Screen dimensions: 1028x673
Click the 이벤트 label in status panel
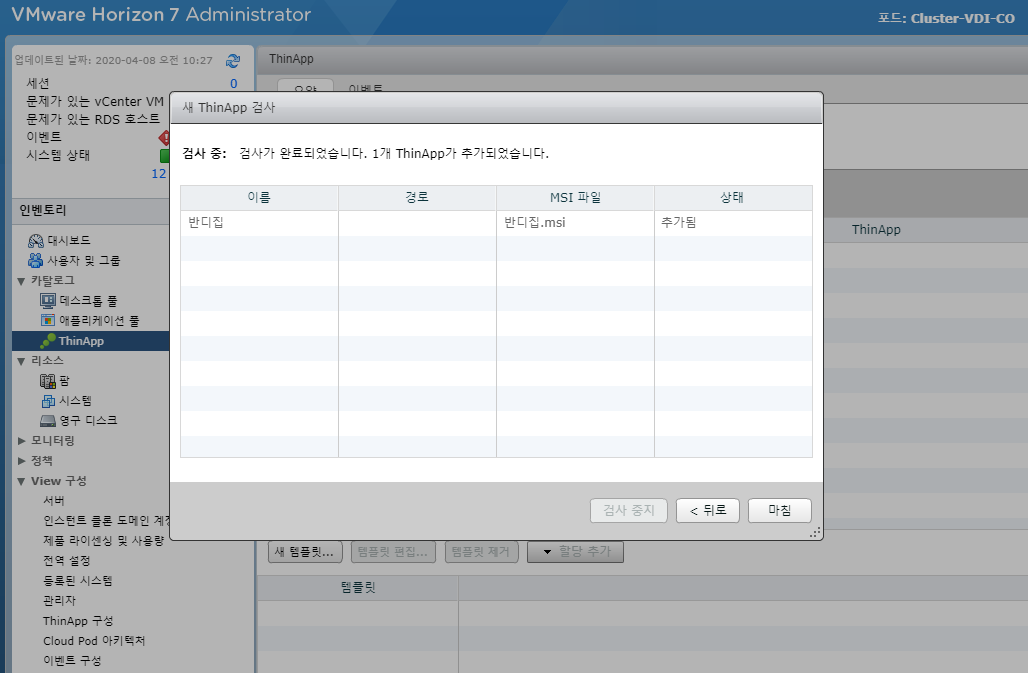pyautogui.click(x=43, y=137)
